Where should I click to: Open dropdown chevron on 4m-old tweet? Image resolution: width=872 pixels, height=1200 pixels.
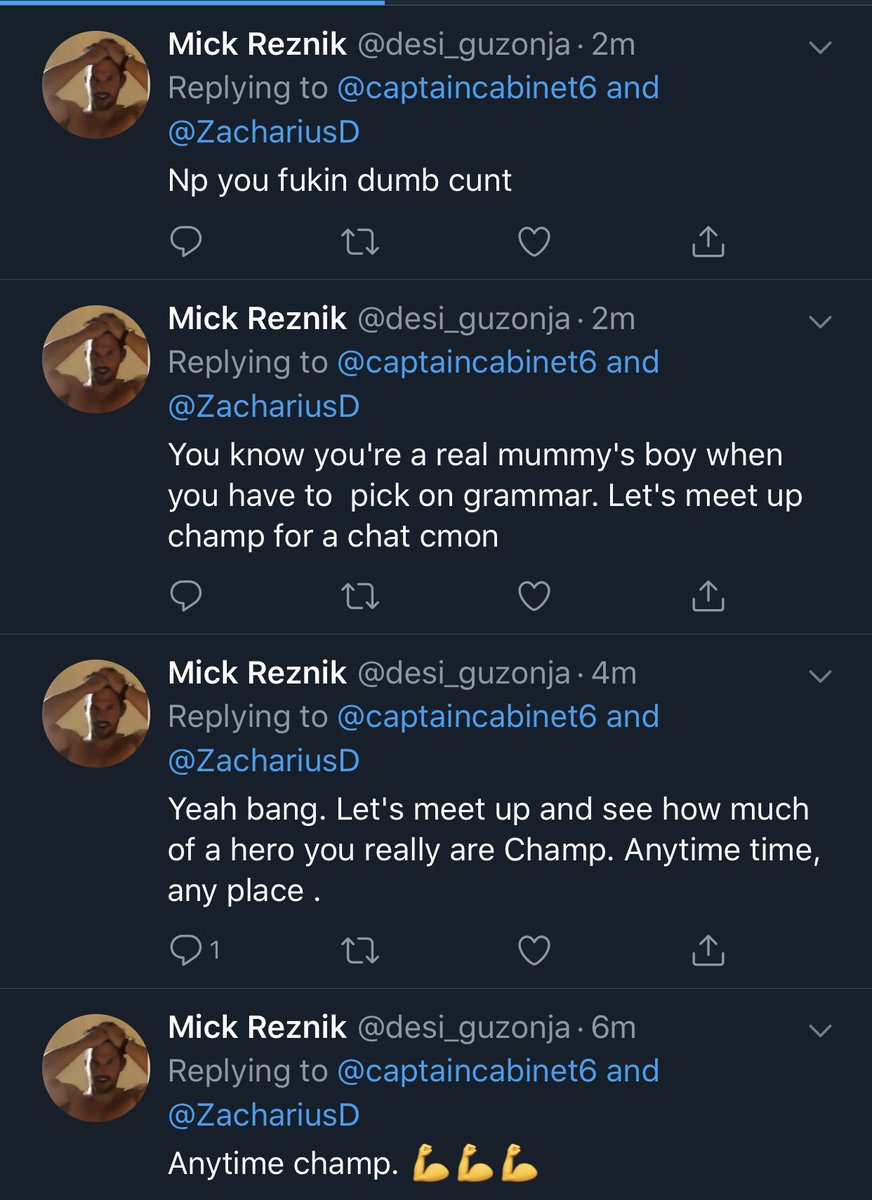click(x=820, y=676)
